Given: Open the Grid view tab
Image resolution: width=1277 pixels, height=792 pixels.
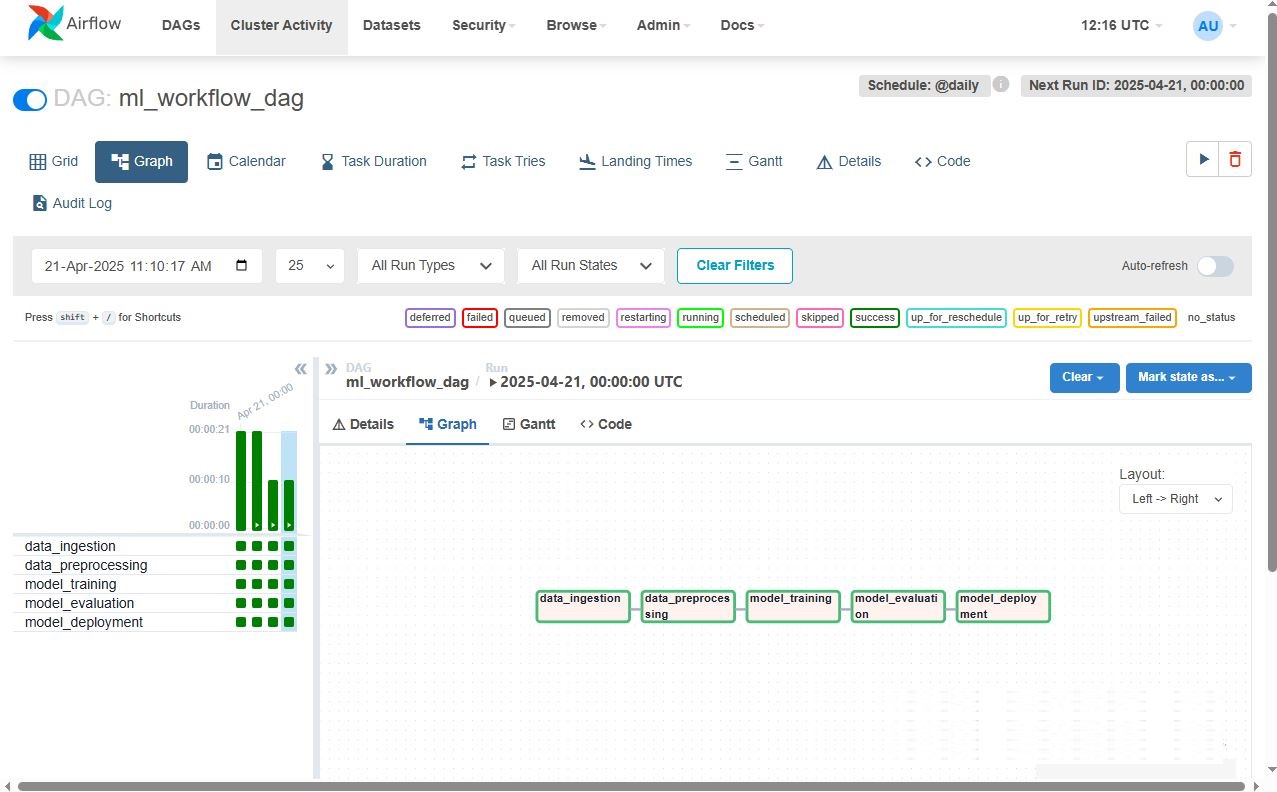Looking at the screenshot, I should pos(54,162).
